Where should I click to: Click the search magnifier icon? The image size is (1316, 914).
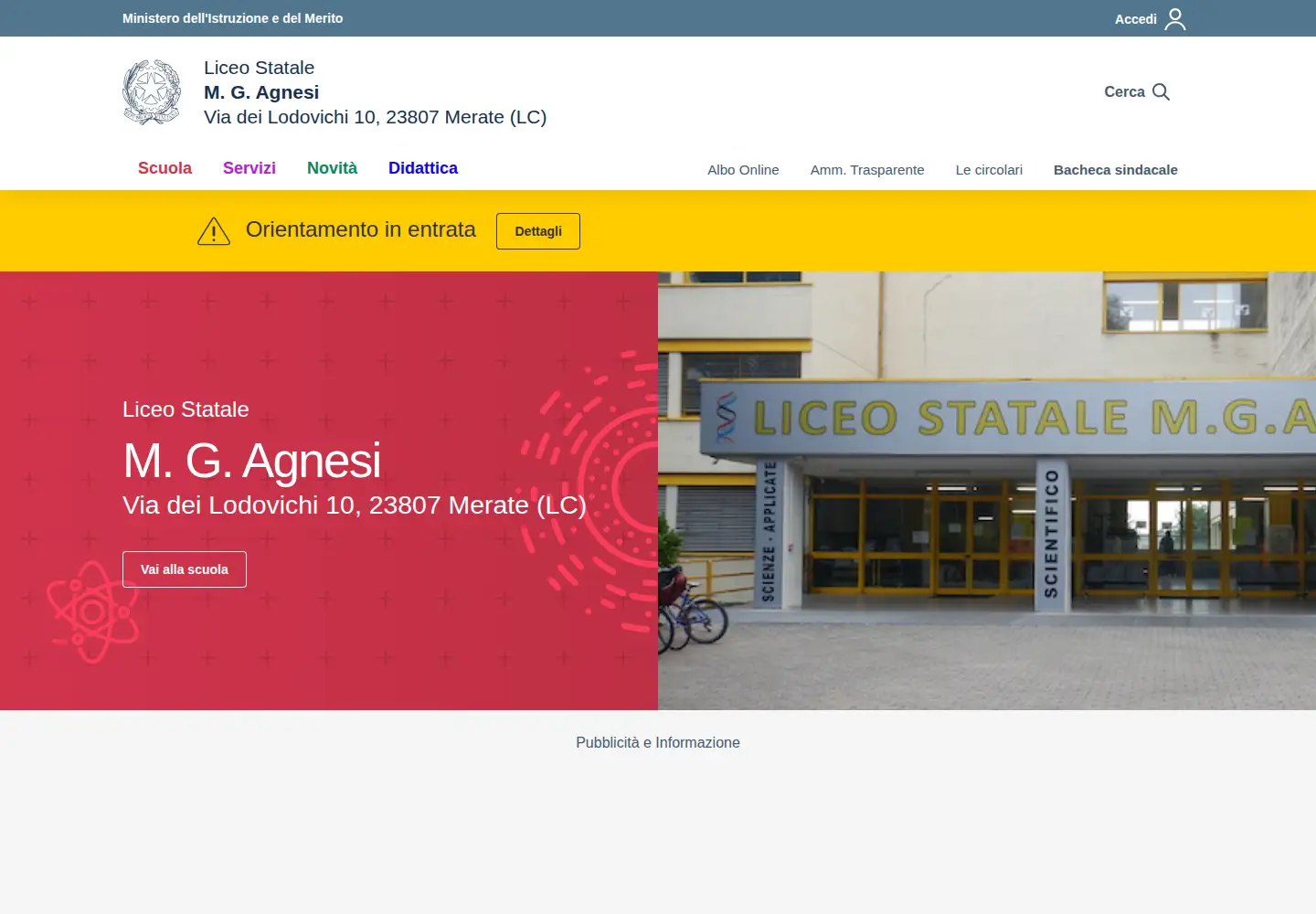(x=1162, y=91)
